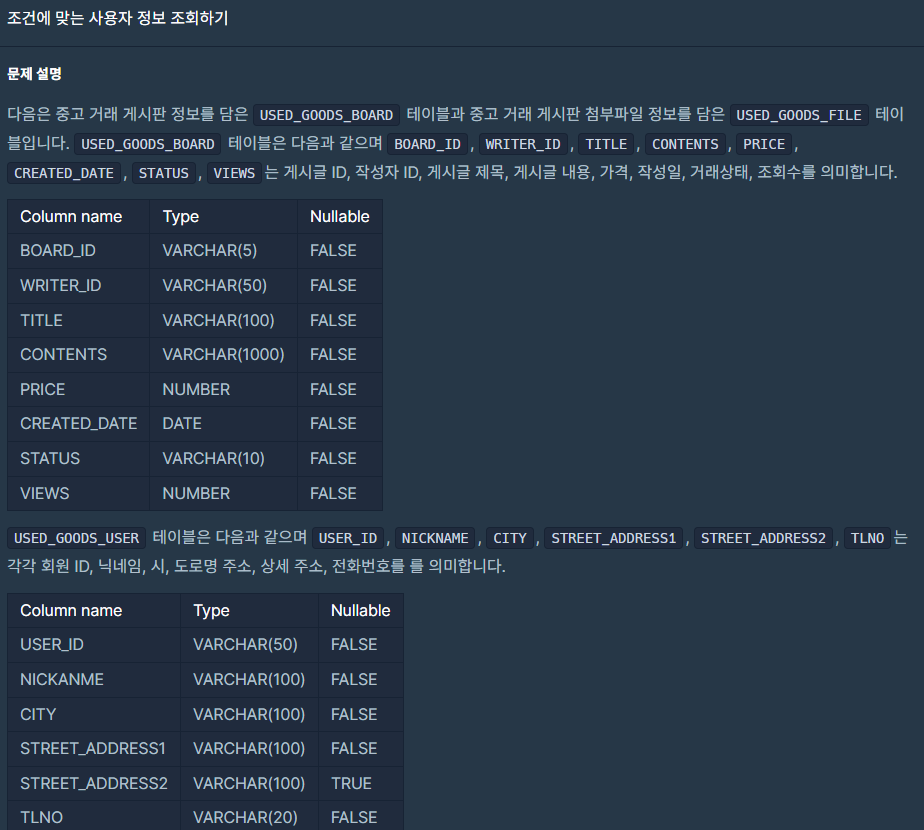Click VARCHAR(100) in the STREET_ADDRESS2 row
924x830 pixels.
pos(249,783)
